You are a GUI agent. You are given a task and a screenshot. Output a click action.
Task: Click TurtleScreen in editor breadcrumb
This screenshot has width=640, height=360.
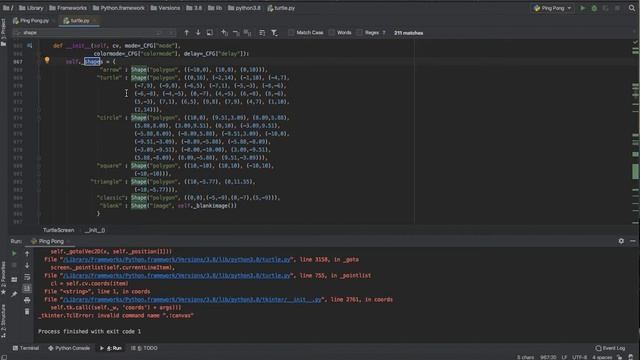coord(58,230)
